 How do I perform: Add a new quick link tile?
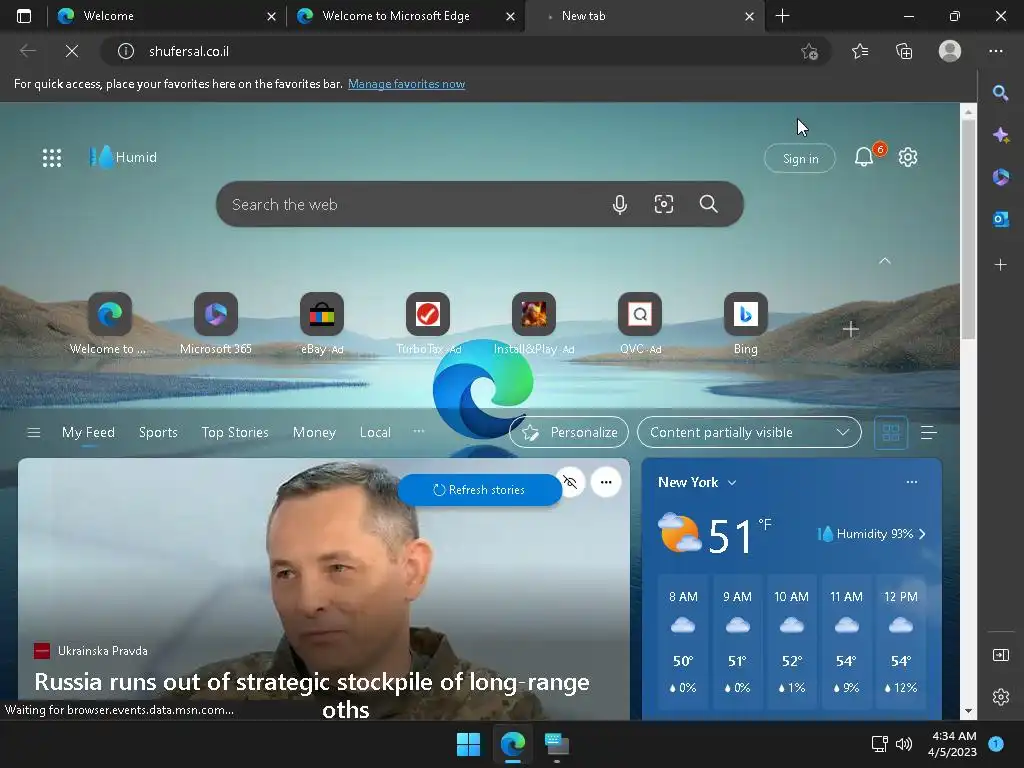850,329
